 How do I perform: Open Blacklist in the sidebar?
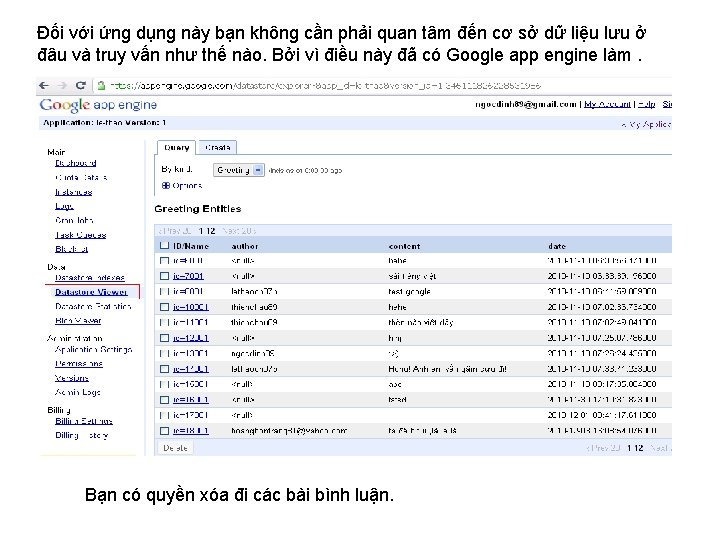coord(71,249)
